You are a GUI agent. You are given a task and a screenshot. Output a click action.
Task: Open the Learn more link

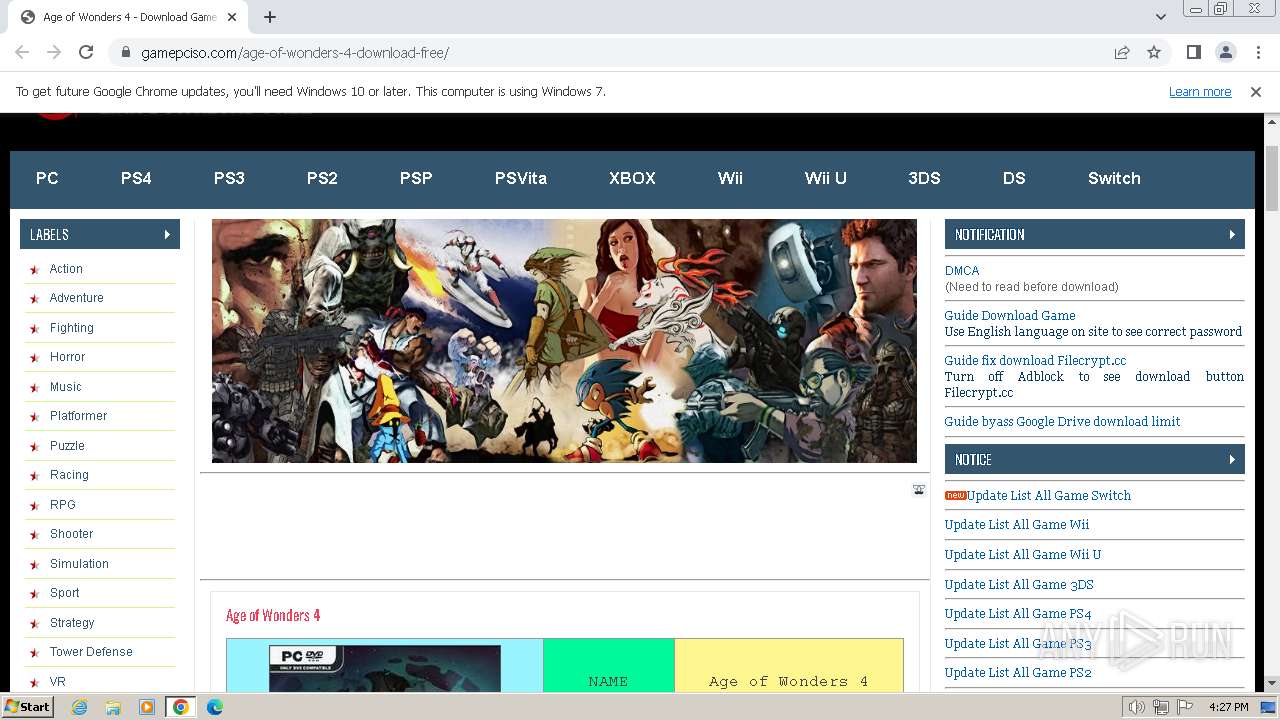[1200, 91]
